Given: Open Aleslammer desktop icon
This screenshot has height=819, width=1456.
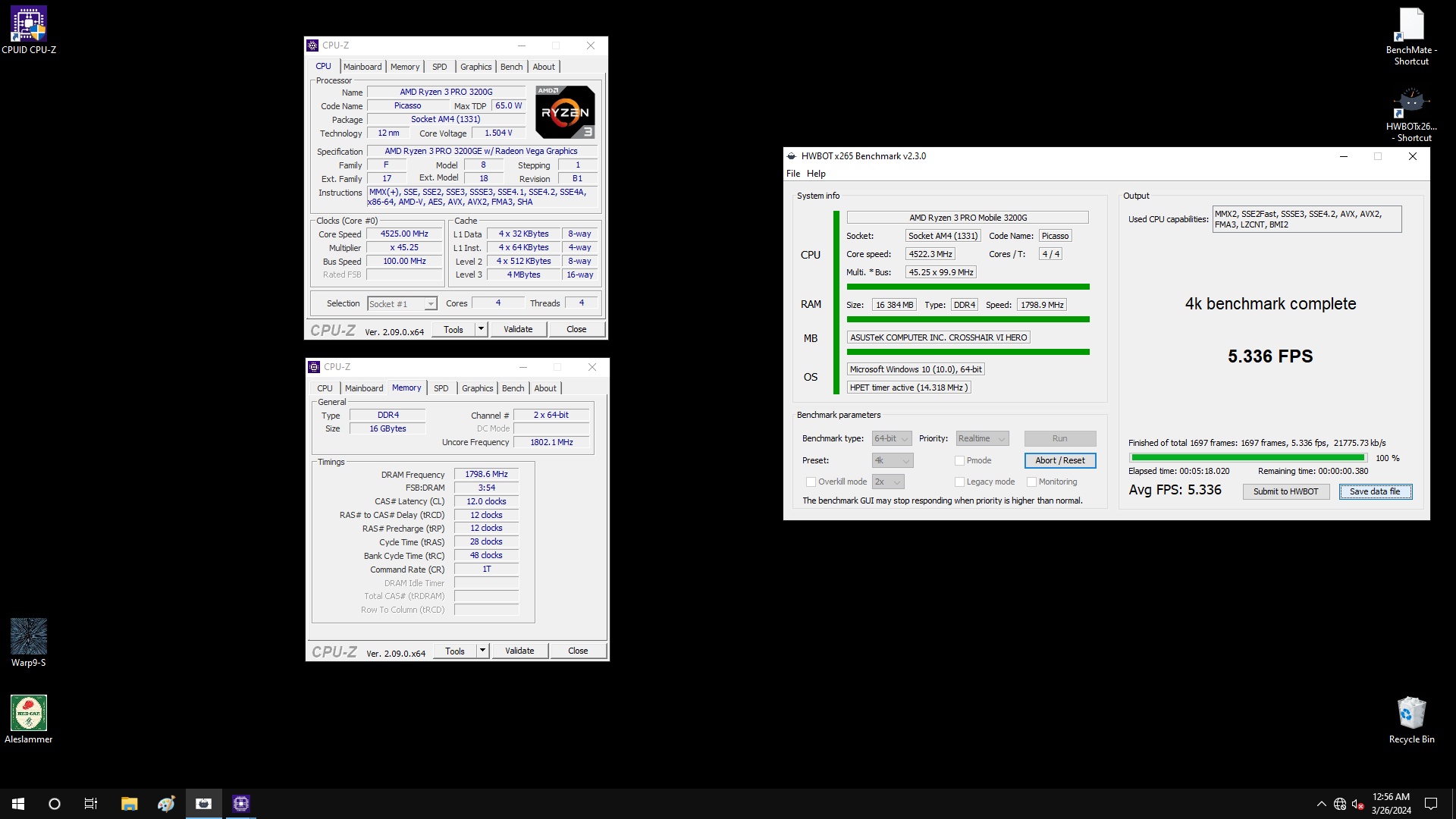Looking at the screenshot, I should click(x=29, y=719).
